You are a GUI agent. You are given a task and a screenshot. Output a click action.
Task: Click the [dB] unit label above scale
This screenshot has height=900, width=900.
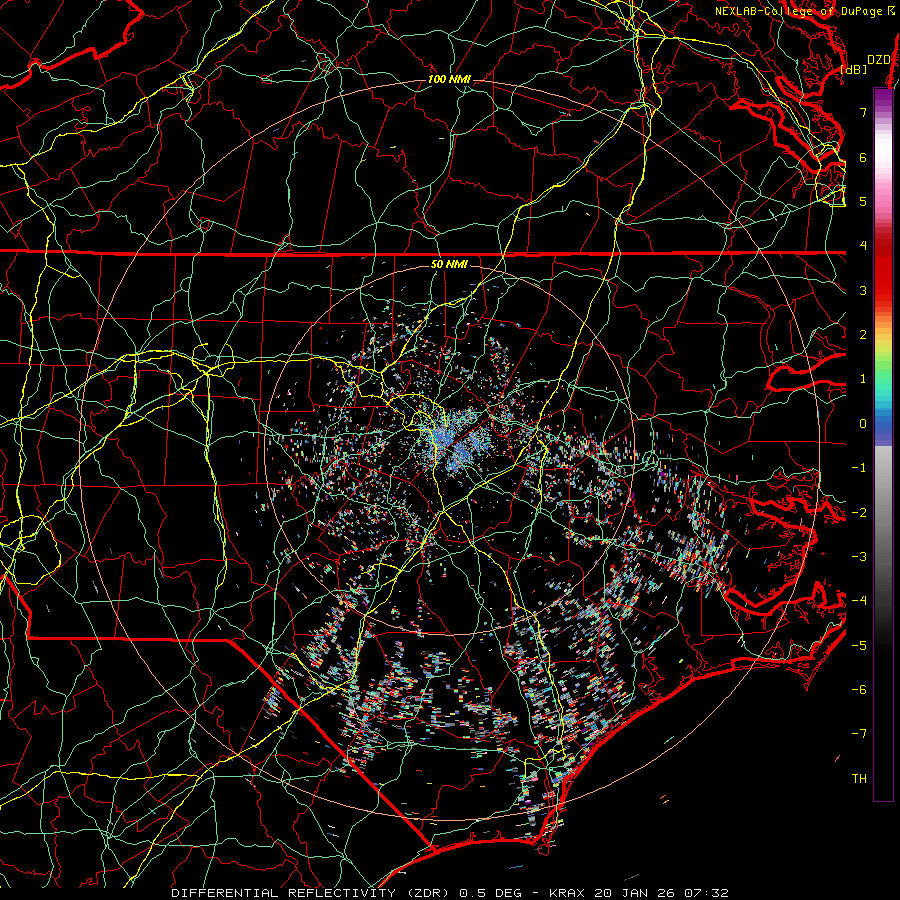(x=854, y=69)
